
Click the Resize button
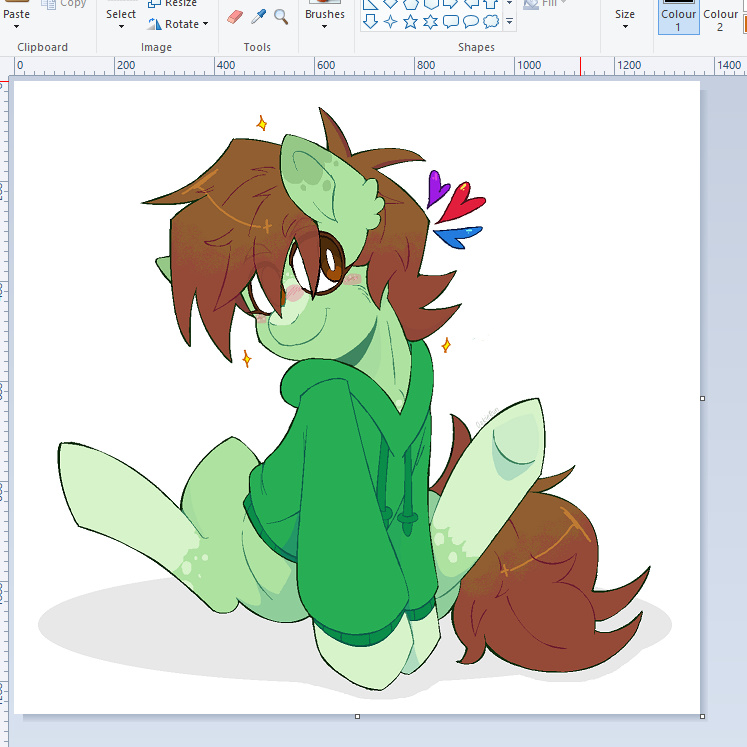172,4
